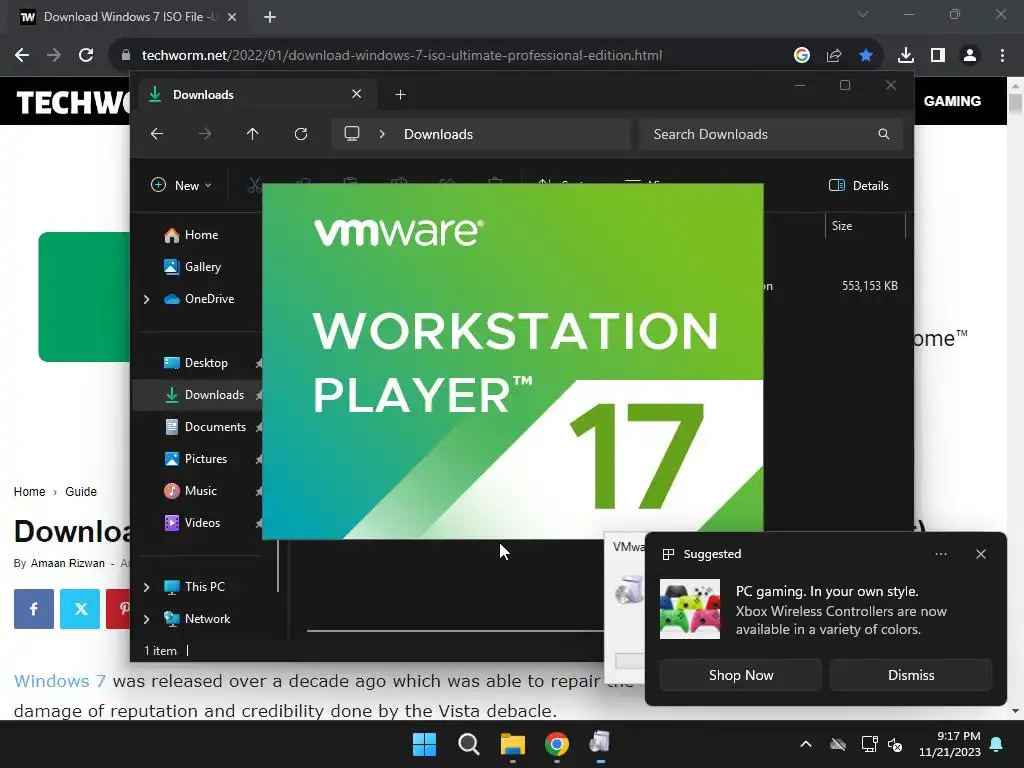
Task: Select the Download Windows 7 ISO tab
Action: tap(124, 17)
